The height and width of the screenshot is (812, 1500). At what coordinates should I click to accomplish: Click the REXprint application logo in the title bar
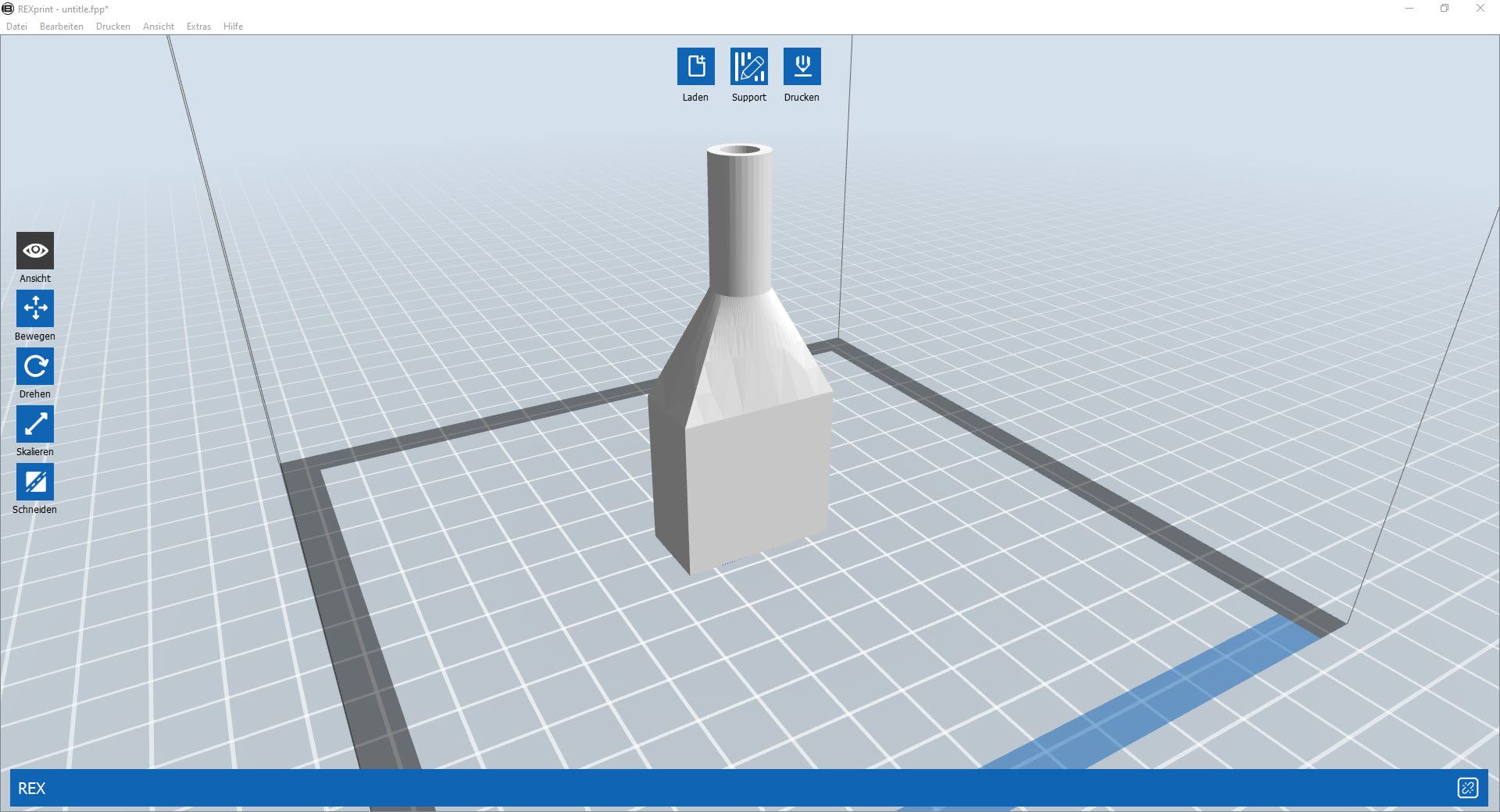(8, 9)
